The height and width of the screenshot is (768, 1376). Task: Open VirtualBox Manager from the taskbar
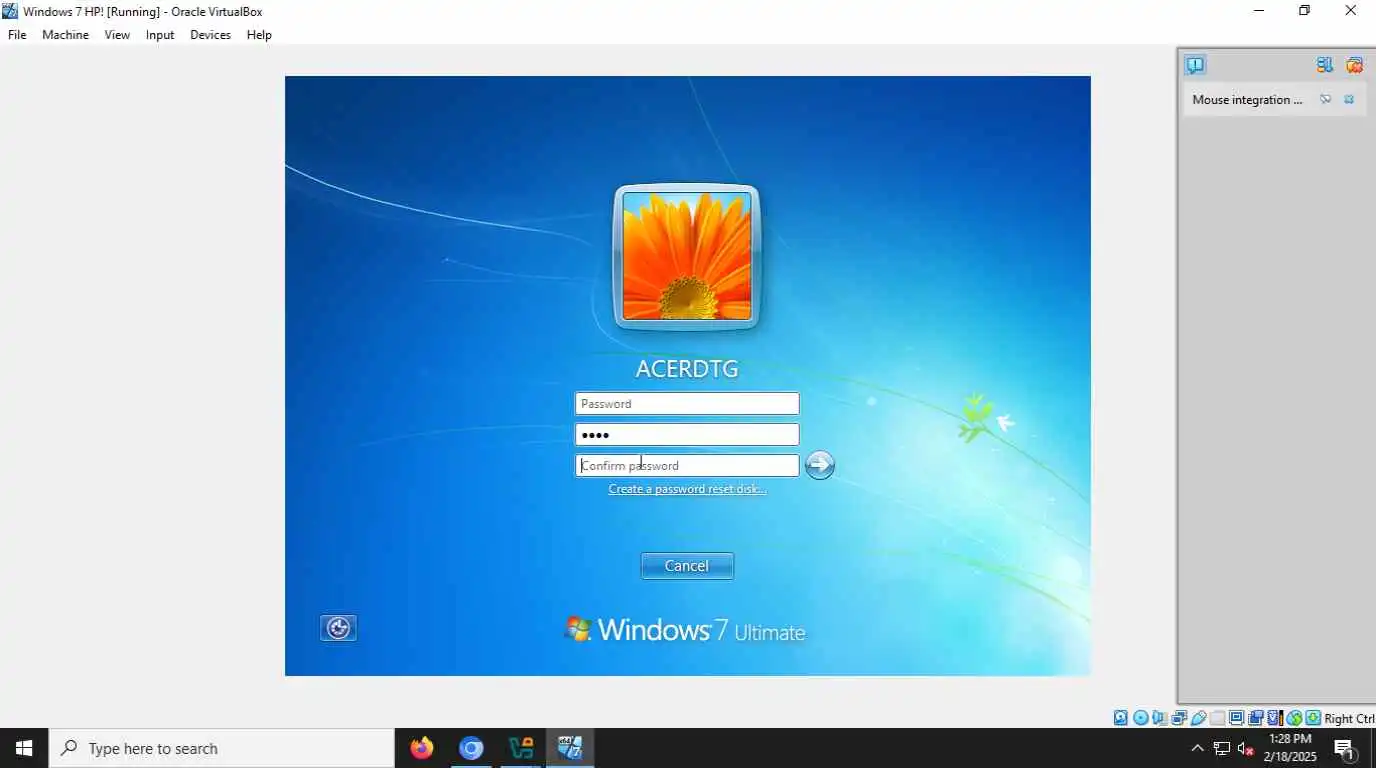coord(521,748)
